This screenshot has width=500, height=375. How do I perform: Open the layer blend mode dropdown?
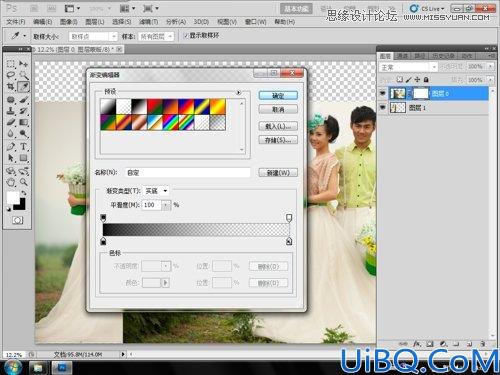click(408, 67)
